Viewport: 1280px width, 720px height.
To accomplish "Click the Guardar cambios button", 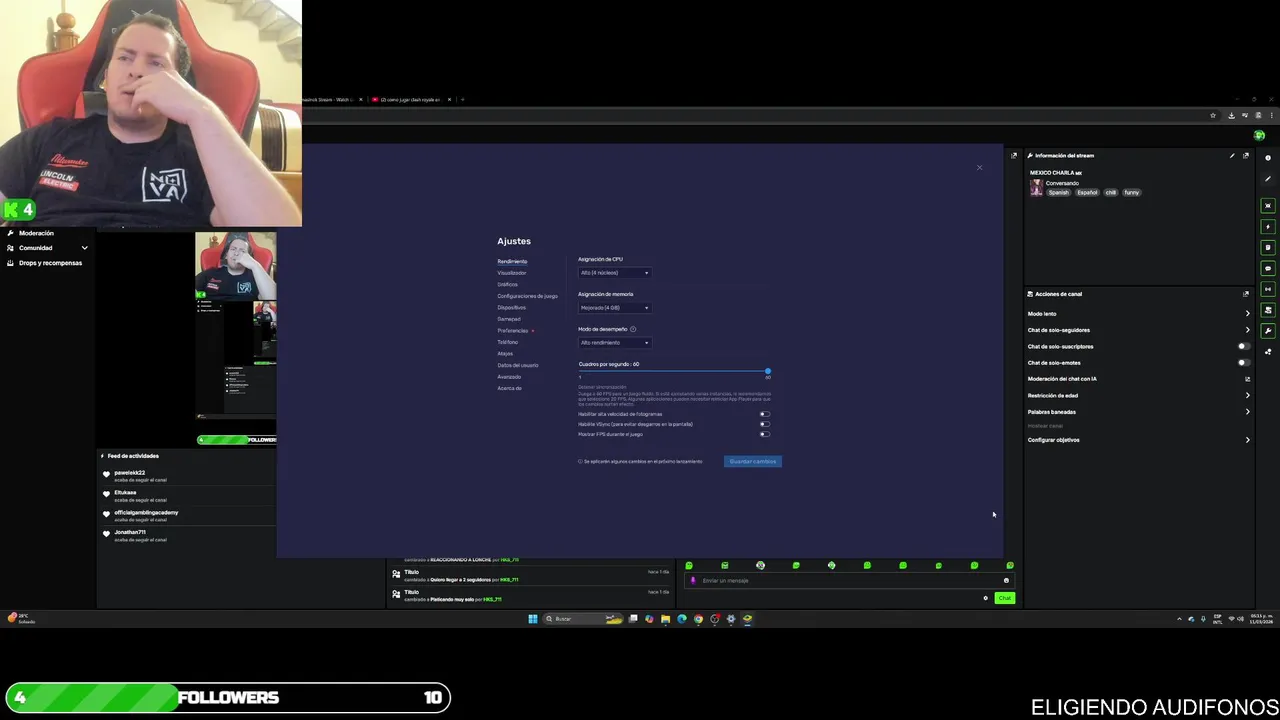I will (x=753, y=461).
